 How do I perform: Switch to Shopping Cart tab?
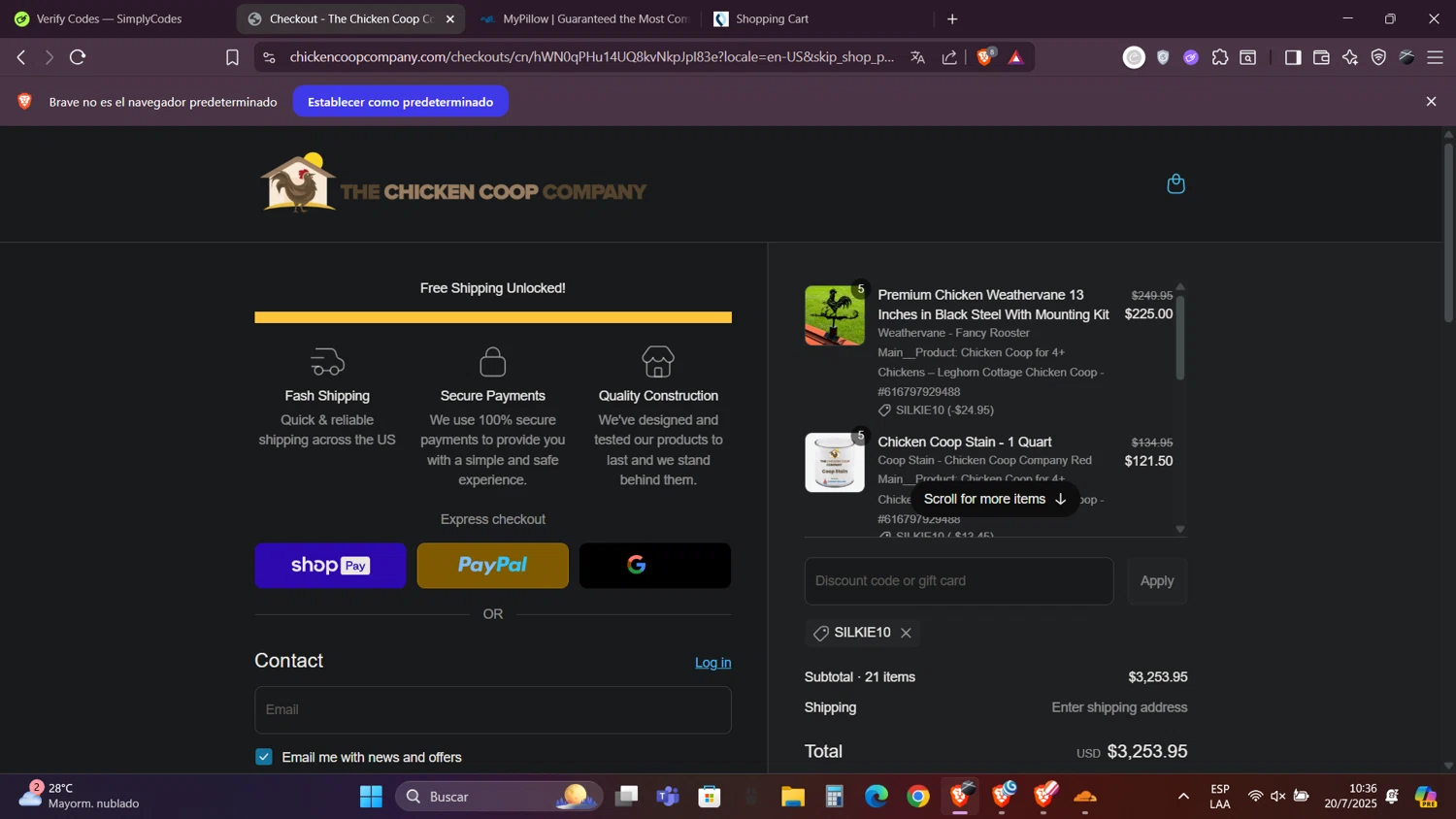tap(815, 18)
